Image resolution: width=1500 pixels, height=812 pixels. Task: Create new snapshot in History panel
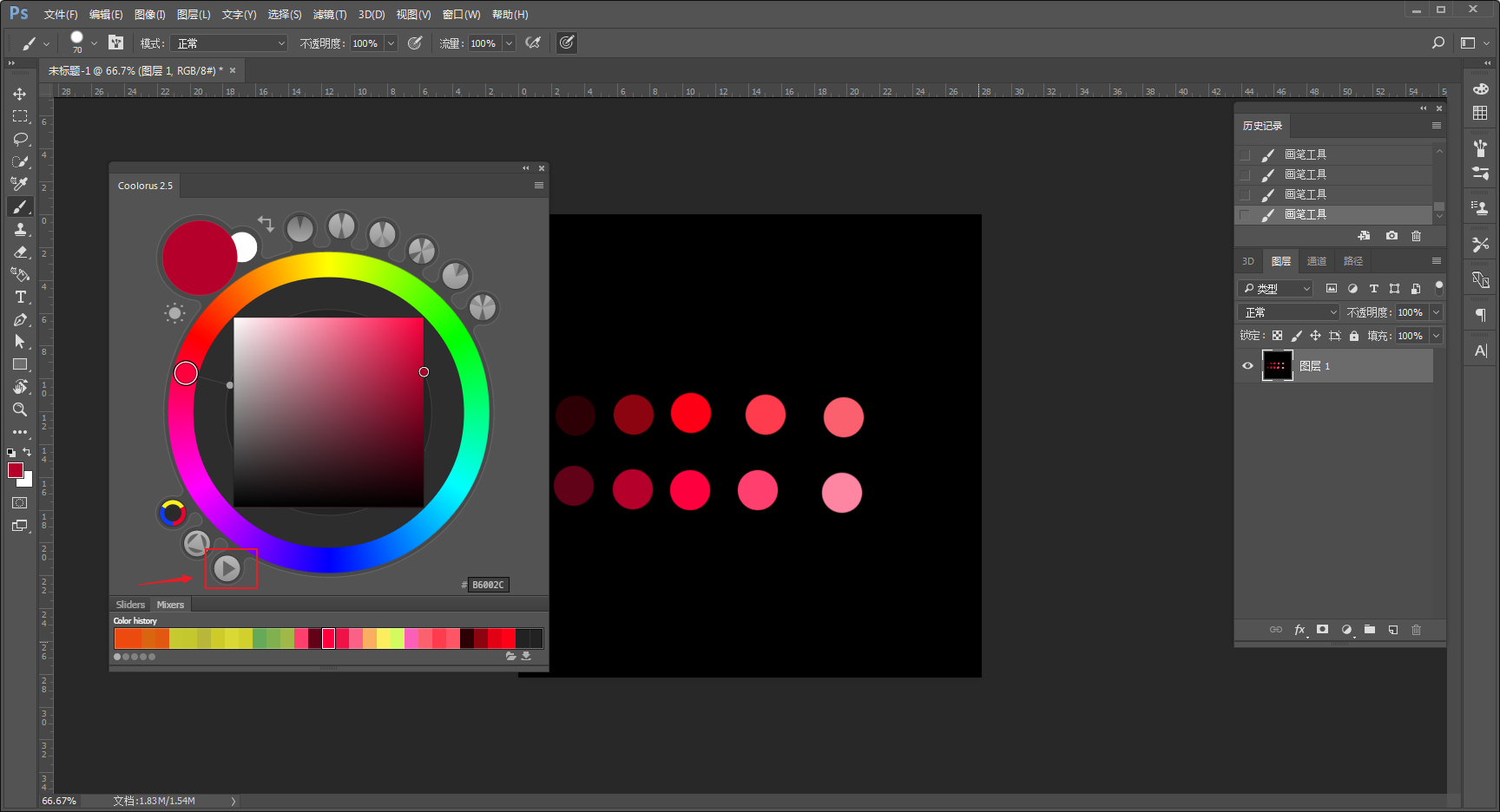pos(1391,236)
